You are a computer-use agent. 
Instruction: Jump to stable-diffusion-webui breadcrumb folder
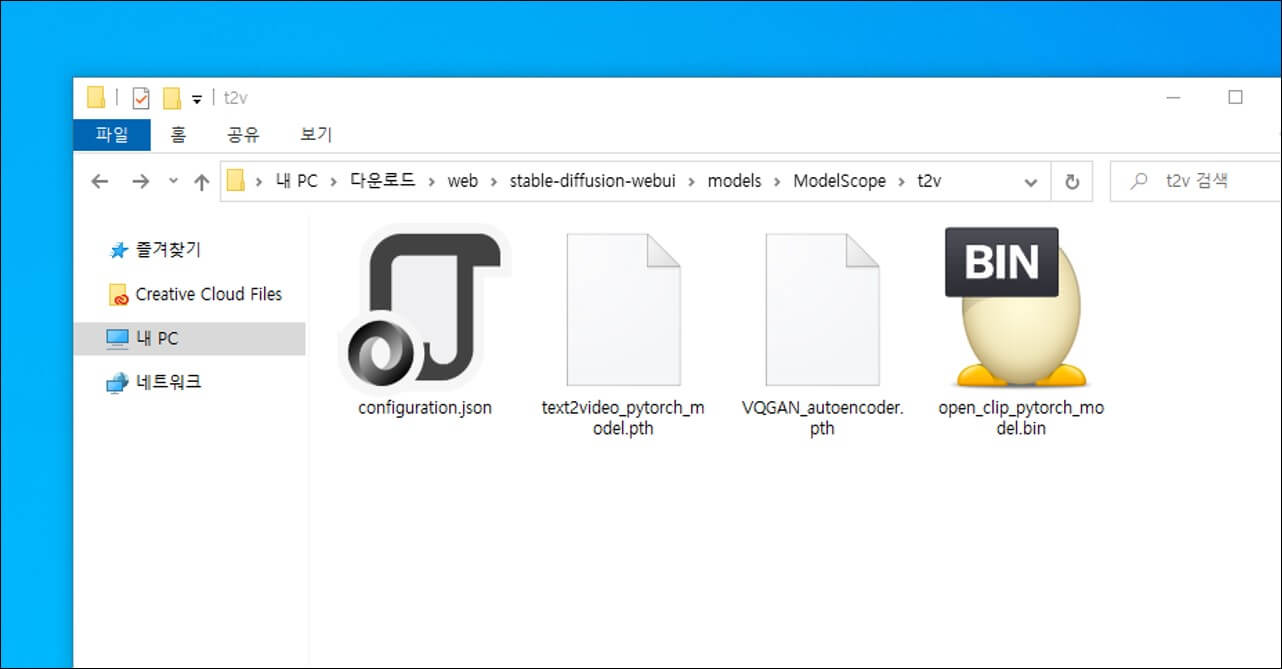click(592, 181)
